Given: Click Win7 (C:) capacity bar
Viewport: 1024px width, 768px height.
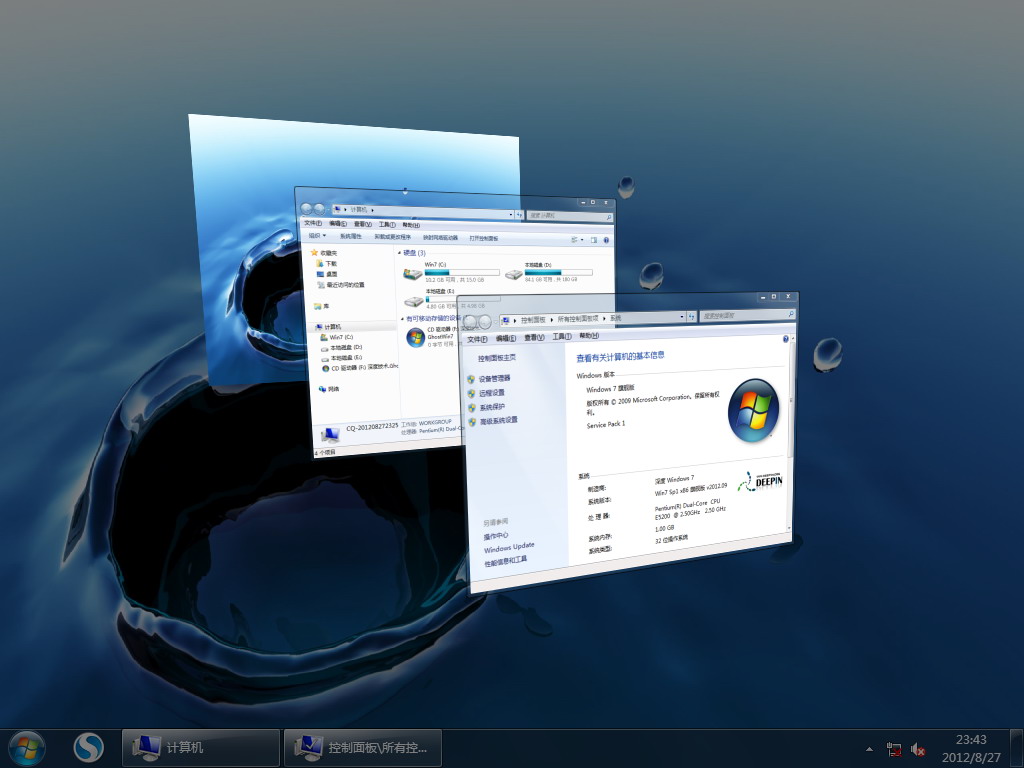Looking at the screenshot, I should coord(462,272).
